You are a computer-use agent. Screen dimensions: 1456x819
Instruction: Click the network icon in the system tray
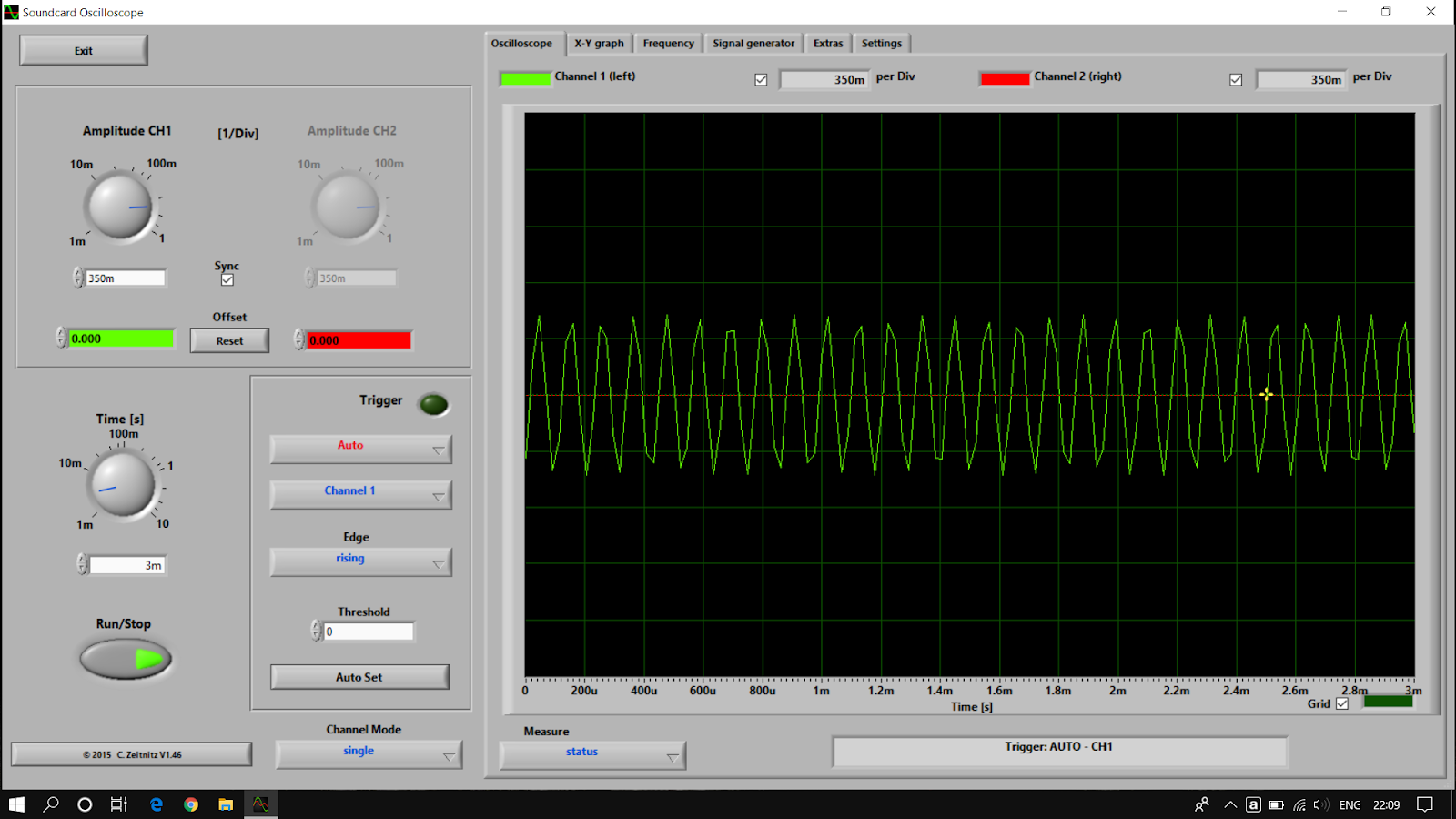coord(1298,804)
